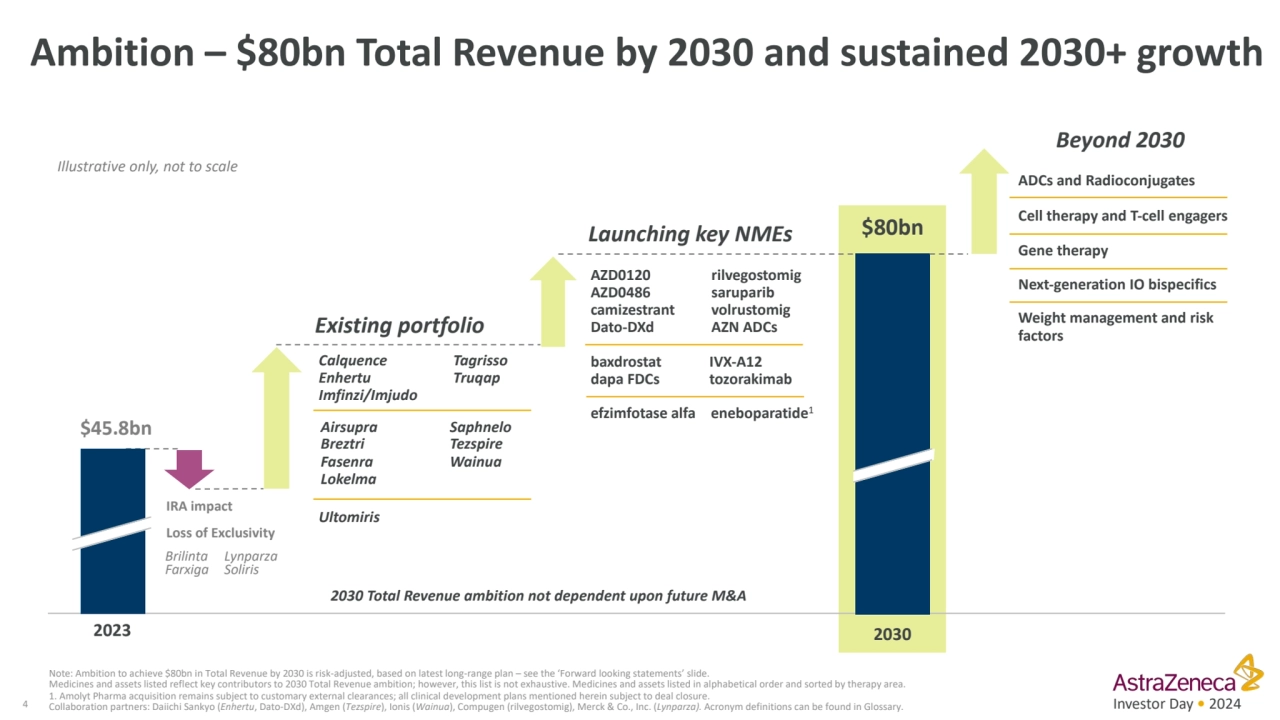Select the $80bn 2030 revenue bar

coord(892,434)
